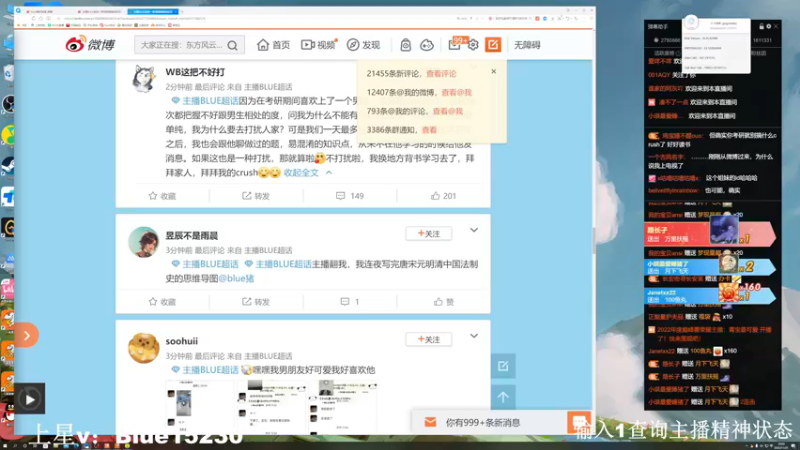
Task: Favorite the 昱辰不是雨晨 post
Action: 162,302
